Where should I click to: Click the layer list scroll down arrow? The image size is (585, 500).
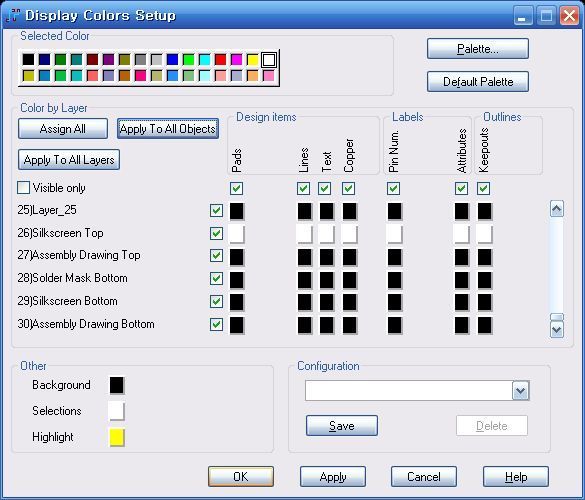pyautogui.click(x=557, y=330)
